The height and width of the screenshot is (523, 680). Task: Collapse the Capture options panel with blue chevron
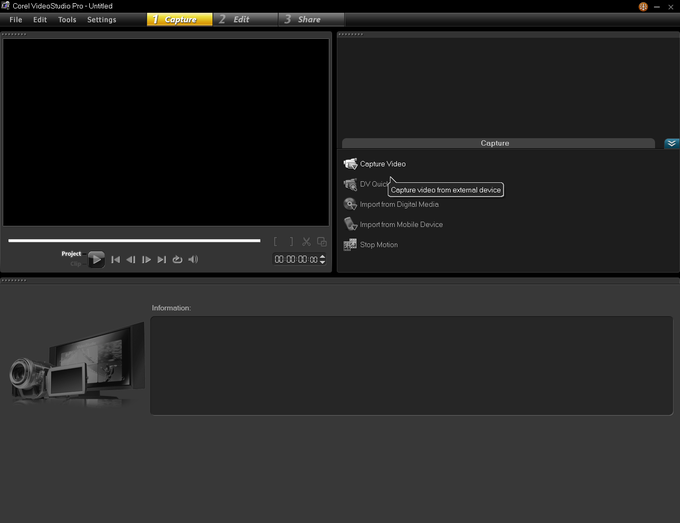click(x=672, y=143)
